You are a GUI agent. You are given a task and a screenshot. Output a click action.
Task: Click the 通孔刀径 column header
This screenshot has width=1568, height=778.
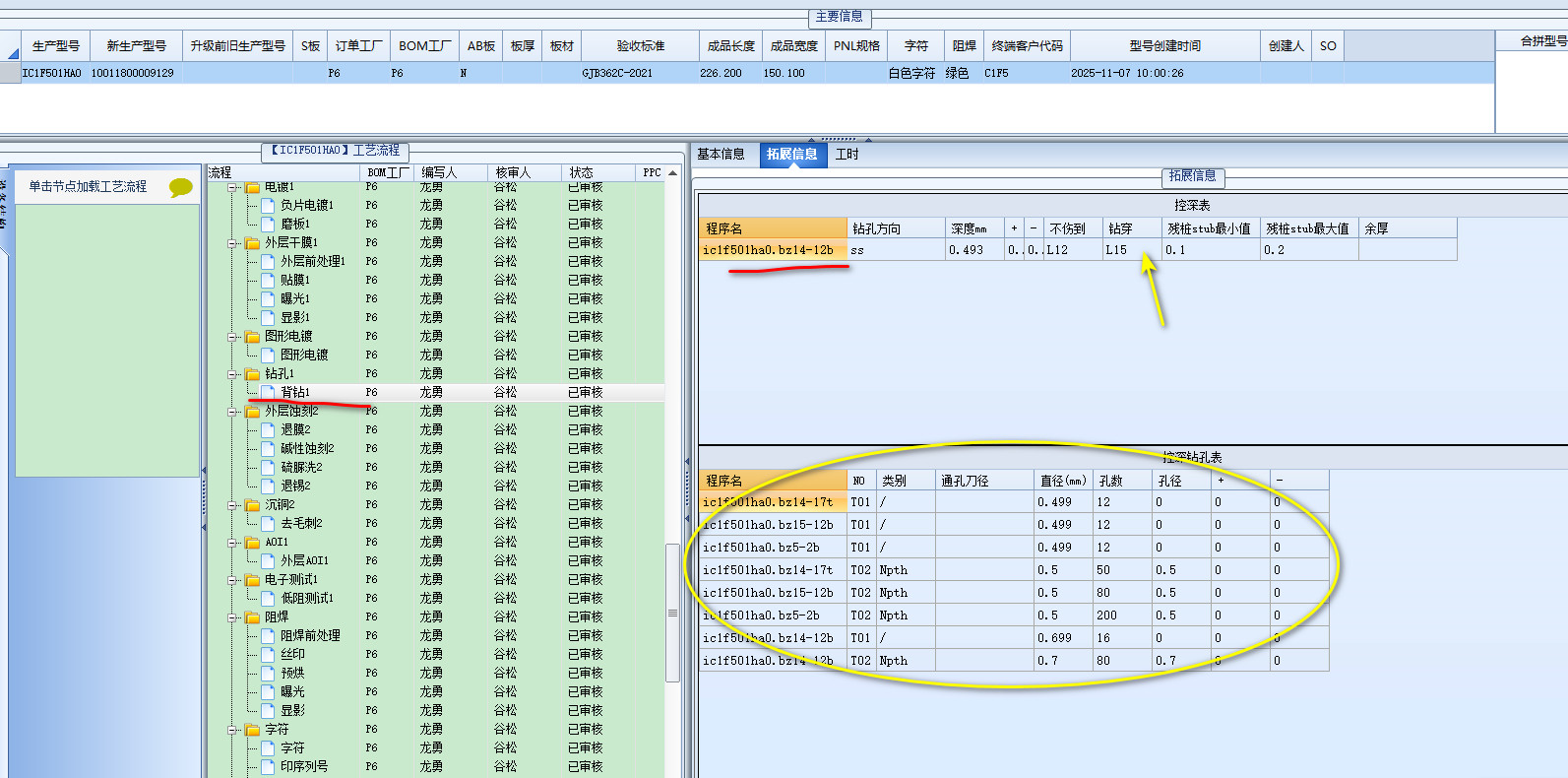pos(984,481)
